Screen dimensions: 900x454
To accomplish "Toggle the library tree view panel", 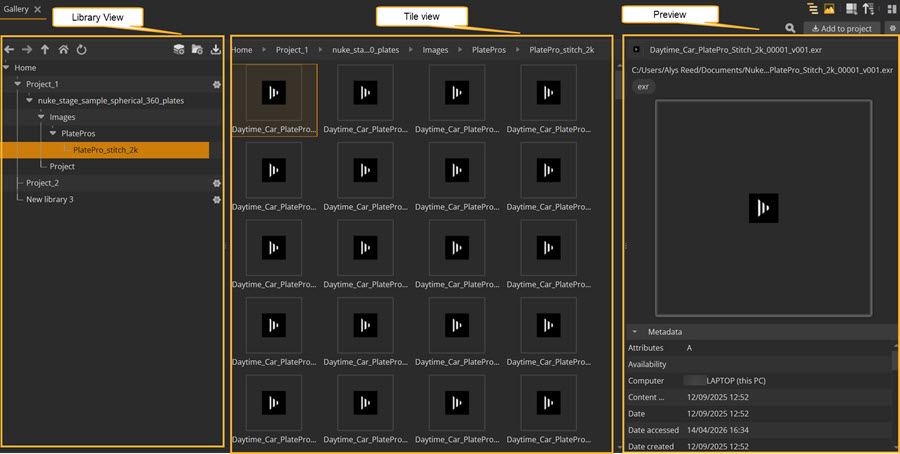I will tap(812, 9).
